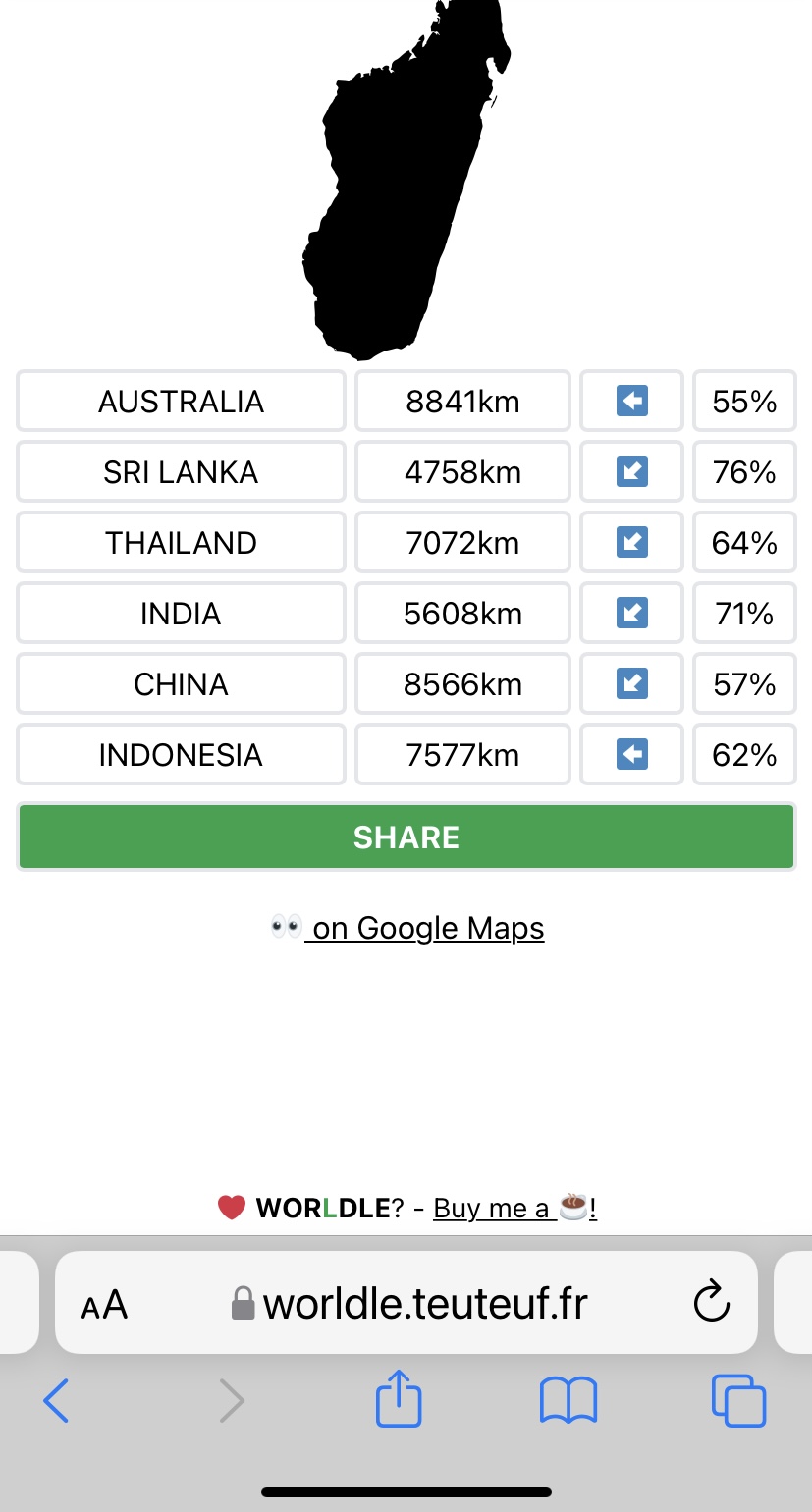Select the INDIA guess name cell
The height and width of the screenshot is (1512, 812).
(x=181, y=614)
